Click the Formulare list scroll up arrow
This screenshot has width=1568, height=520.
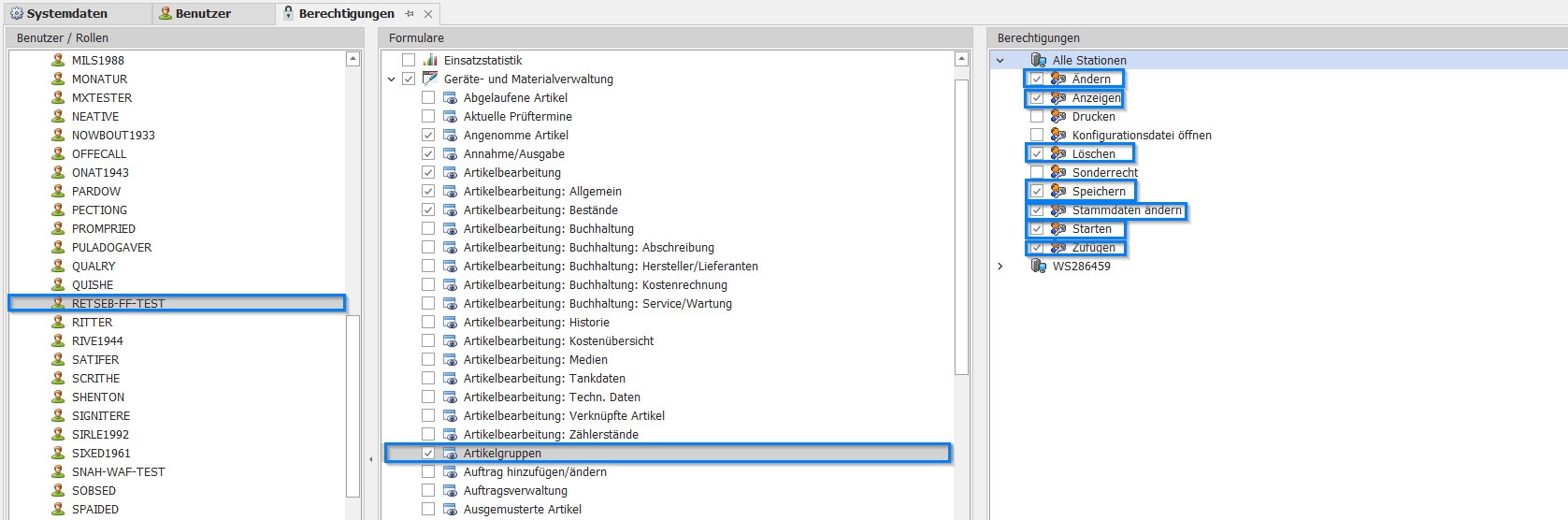(x=961, y=59)
